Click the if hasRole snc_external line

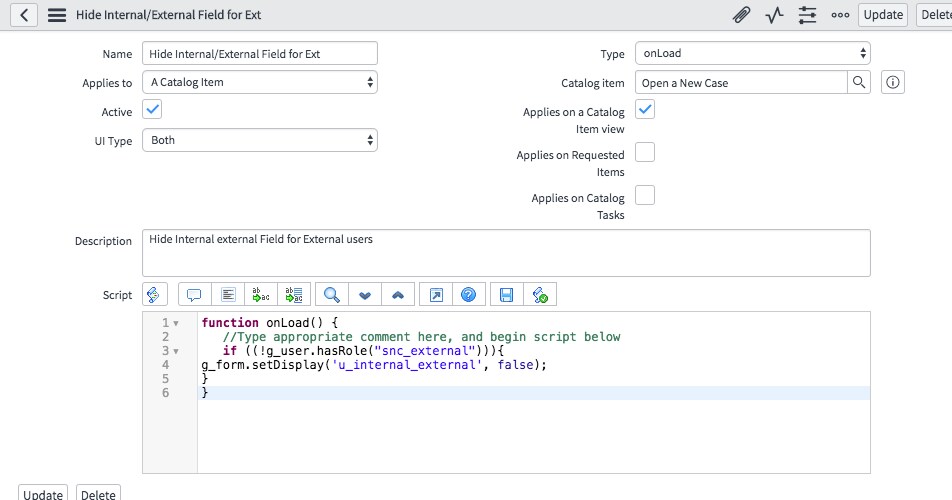coord(363,351)
